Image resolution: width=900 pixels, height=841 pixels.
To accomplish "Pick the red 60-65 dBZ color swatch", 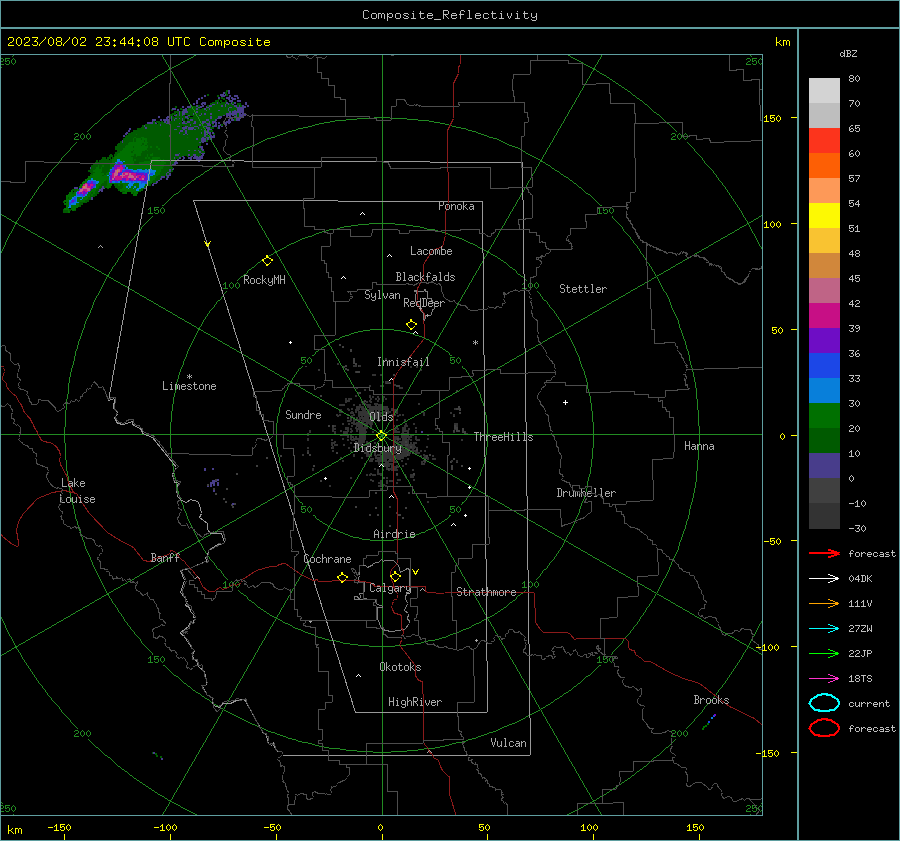I will (x=824, y=141).
